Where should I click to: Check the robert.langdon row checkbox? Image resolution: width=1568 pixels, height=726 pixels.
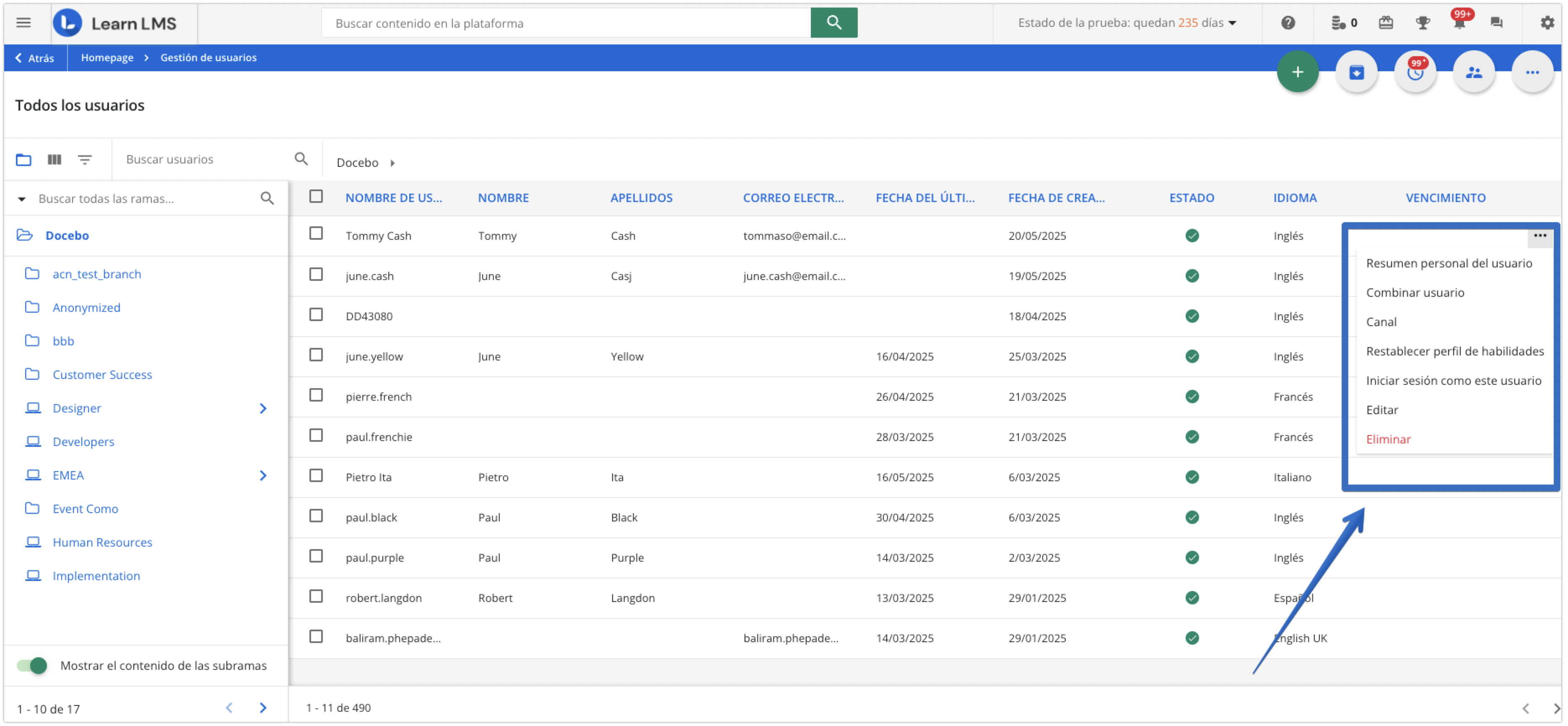316,596
